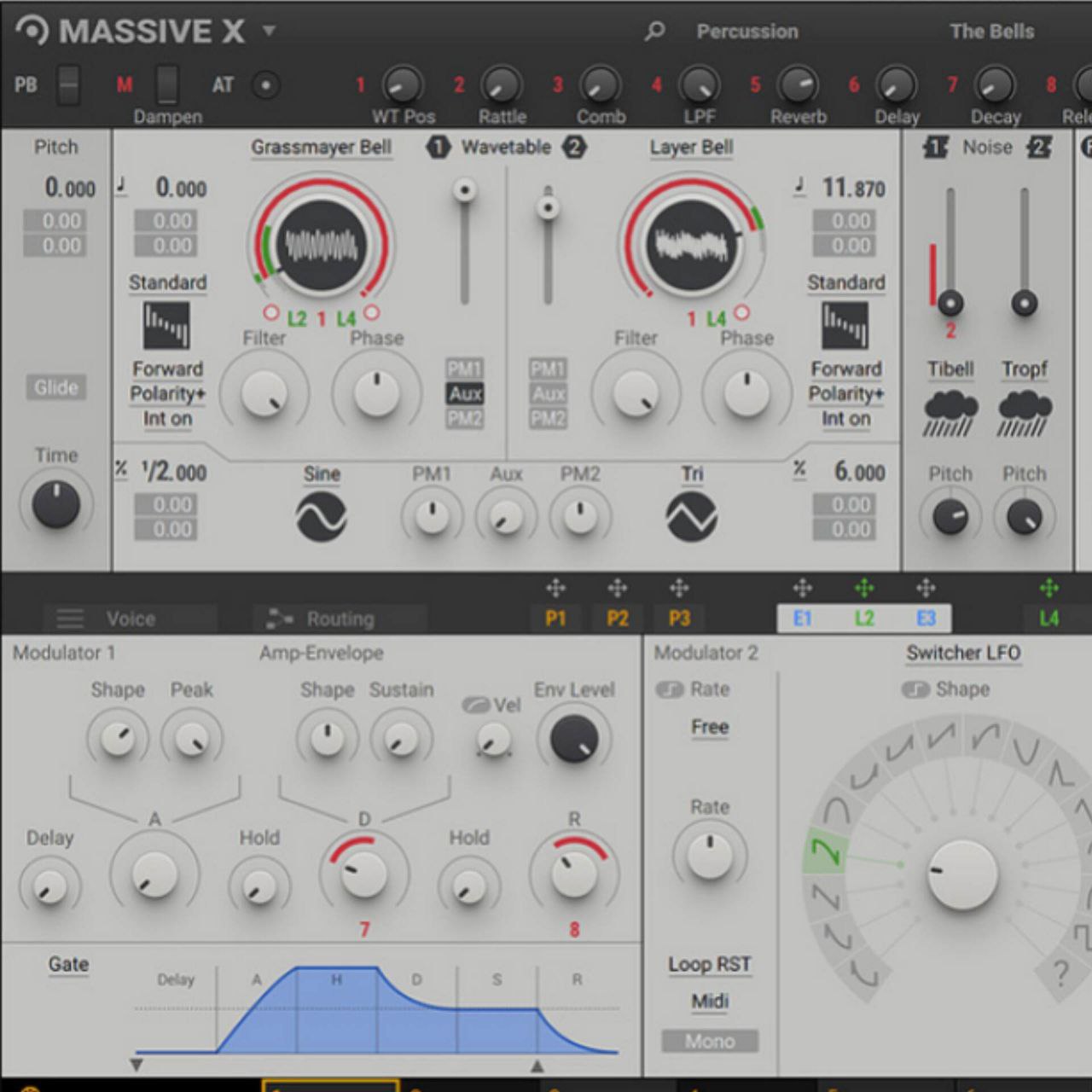The height and width of the screenshot is (1092, 1092).
Task: Click the Free rate mode label
Action: tap(710, 728)
